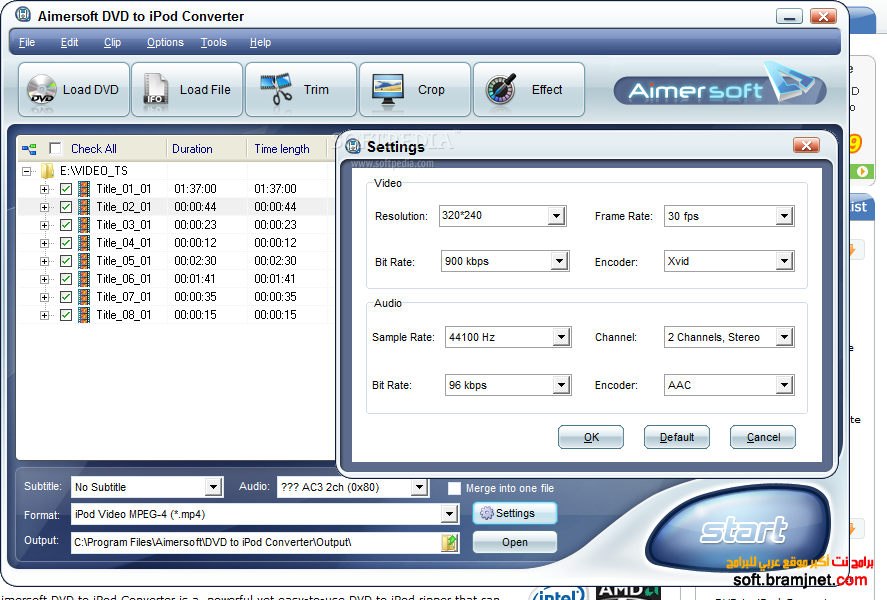887x600 pixels.
Task: Uncheck Title_06_01 checkbox
Action: [66, 279]
